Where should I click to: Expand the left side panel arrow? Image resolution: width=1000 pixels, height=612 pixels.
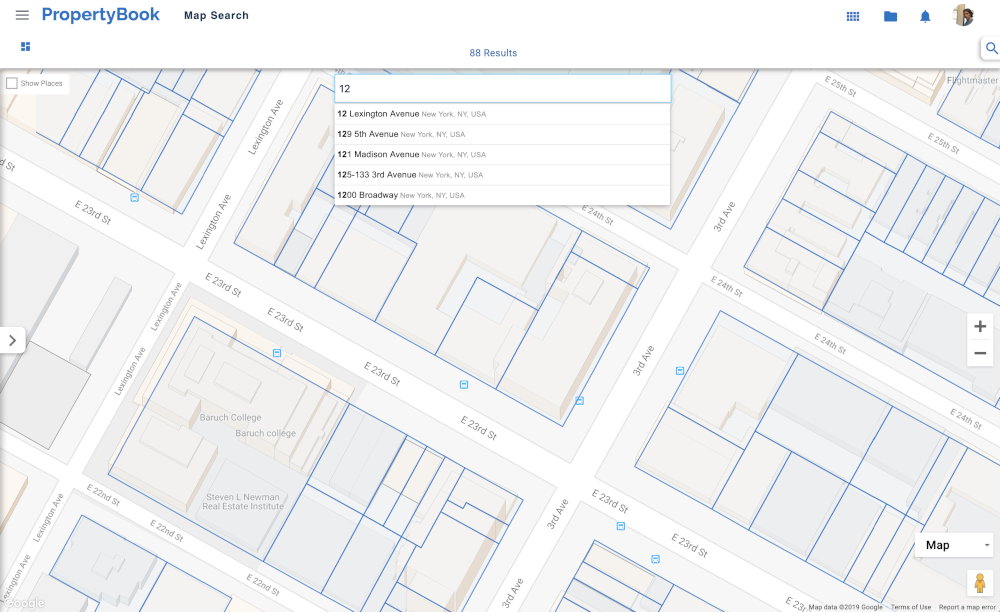pos(12,340)
